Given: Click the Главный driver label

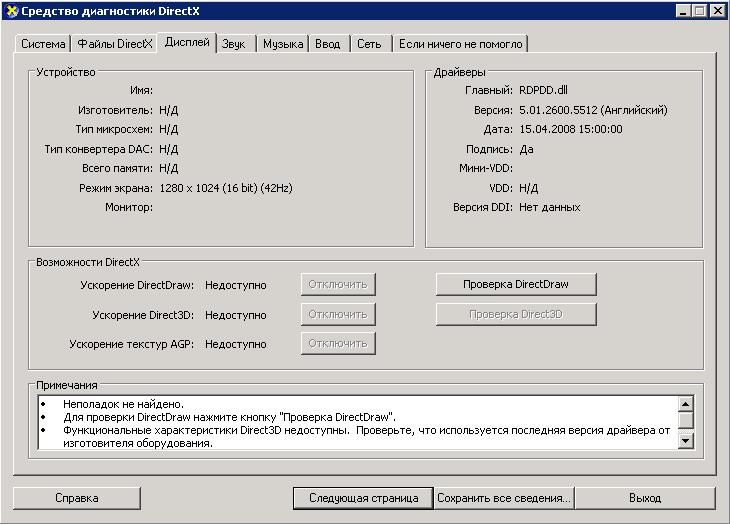Looking at the screenshot, I should (489, 90).
